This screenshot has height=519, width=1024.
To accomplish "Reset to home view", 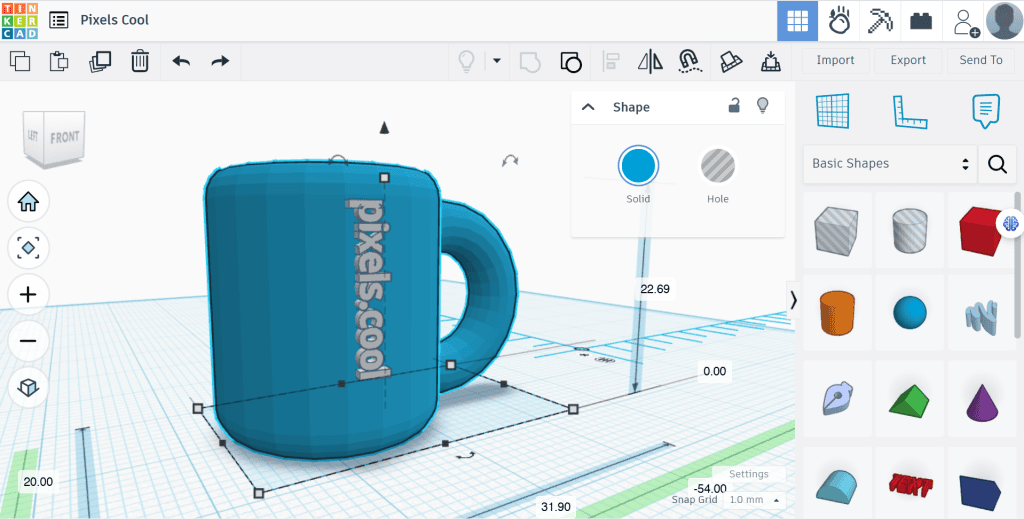I will coord(28,202).
